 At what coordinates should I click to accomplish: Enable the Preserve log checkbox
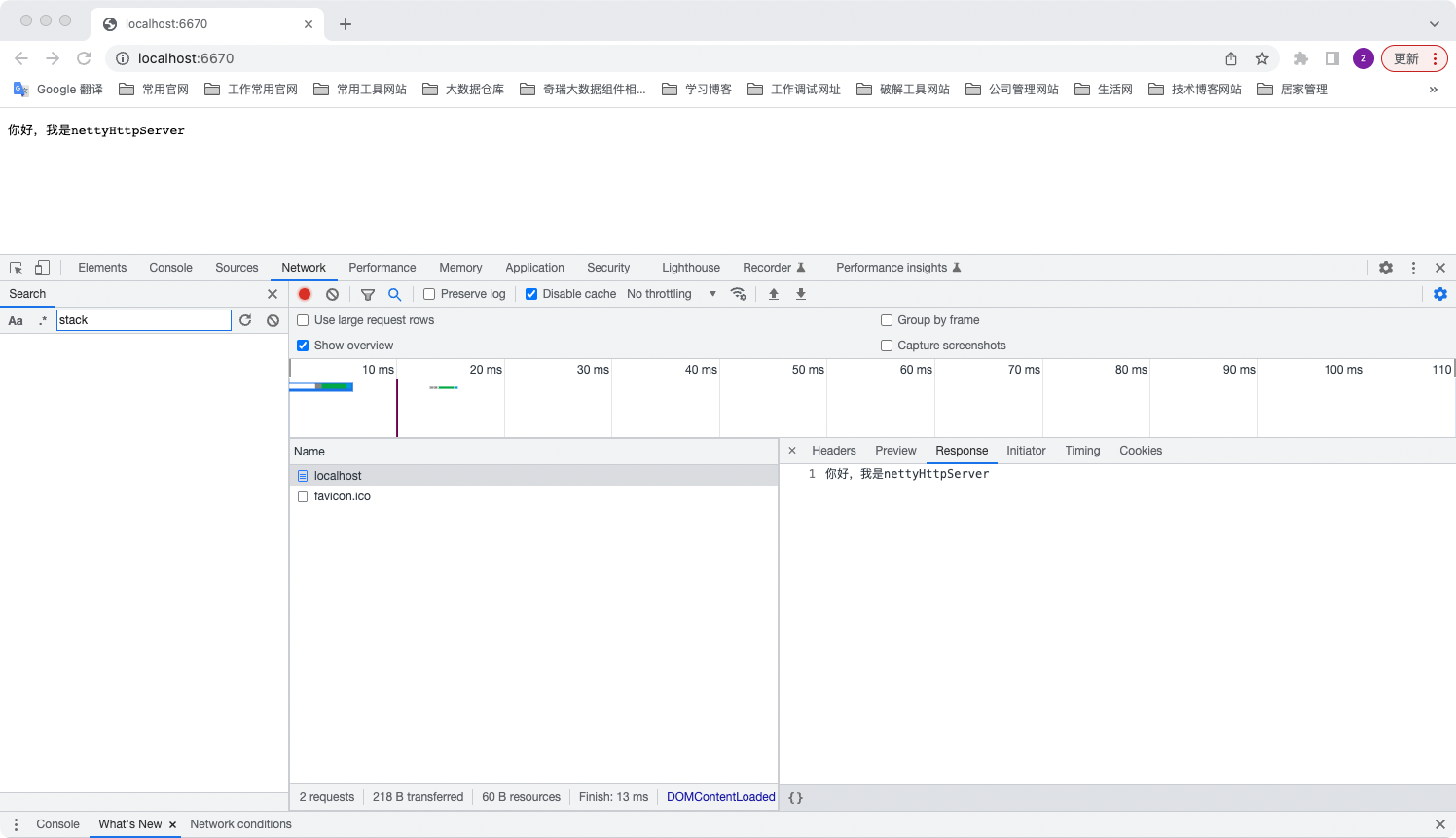pos(429,294)
